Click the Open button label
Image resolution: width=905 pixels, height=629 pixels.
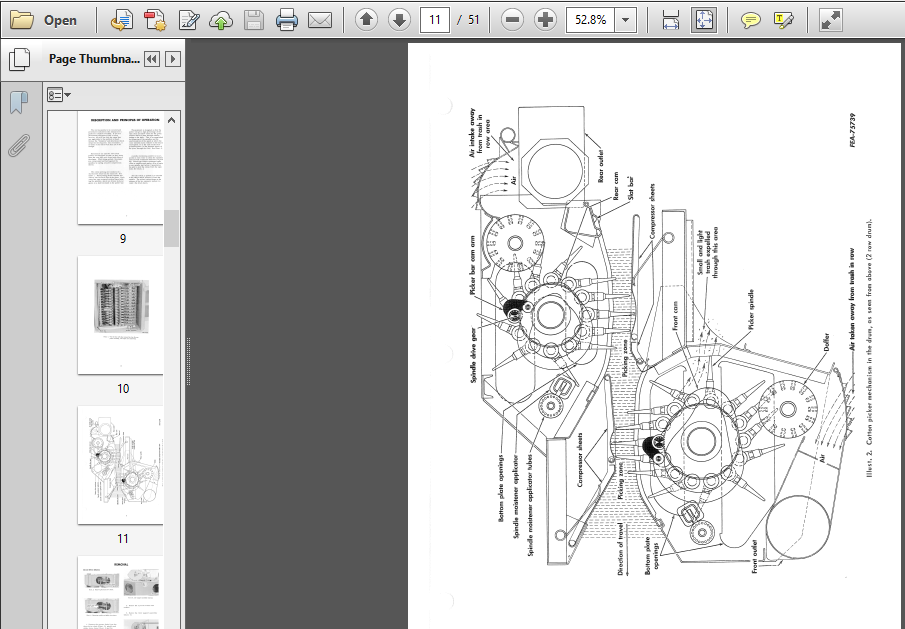60,20
